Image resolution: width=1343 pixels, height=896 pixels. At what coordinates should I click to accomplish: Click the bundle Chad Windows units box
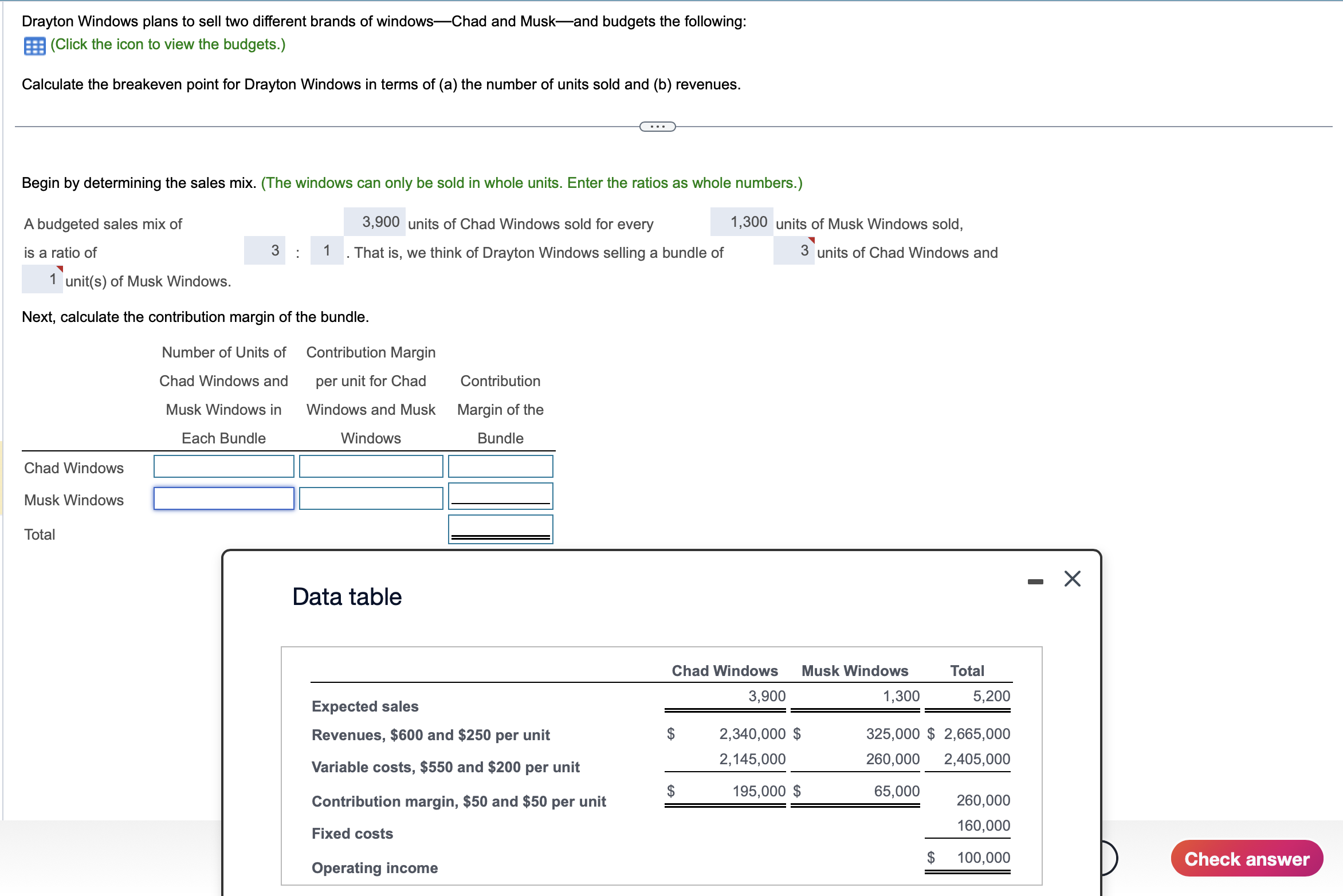[x=794, y=250]
